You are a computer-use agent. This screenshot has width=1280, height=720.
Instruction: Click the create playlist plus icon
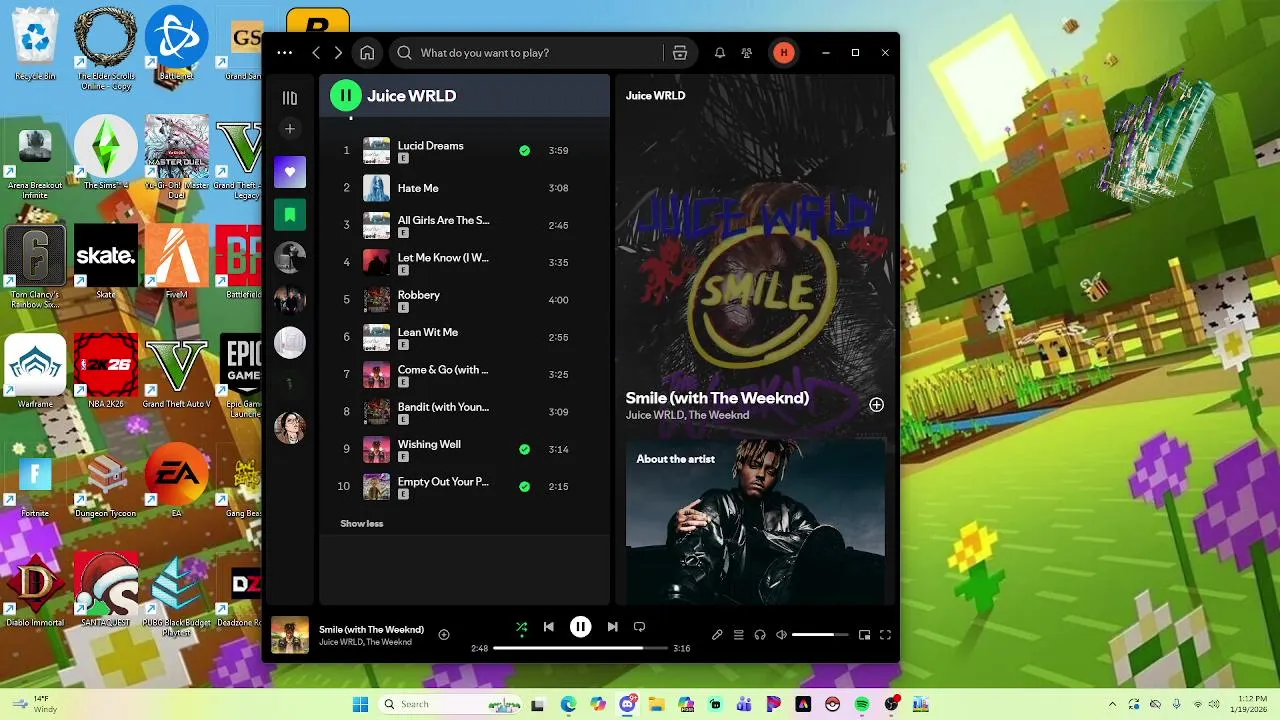pos(290,129)
